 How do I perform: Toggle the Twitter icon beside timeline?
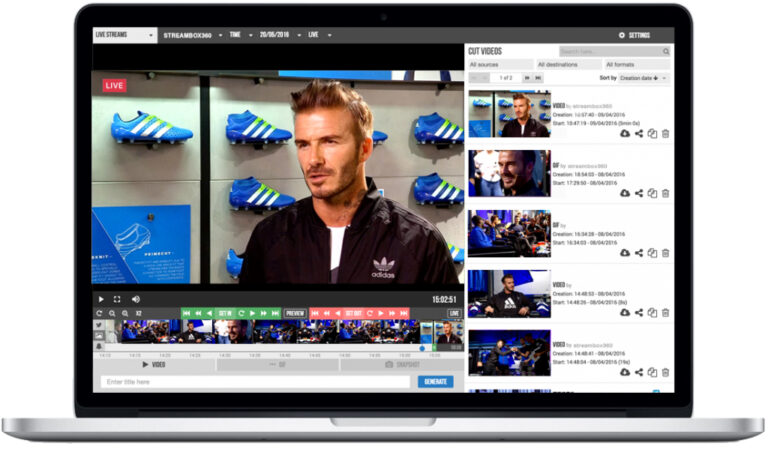point(99,325)
